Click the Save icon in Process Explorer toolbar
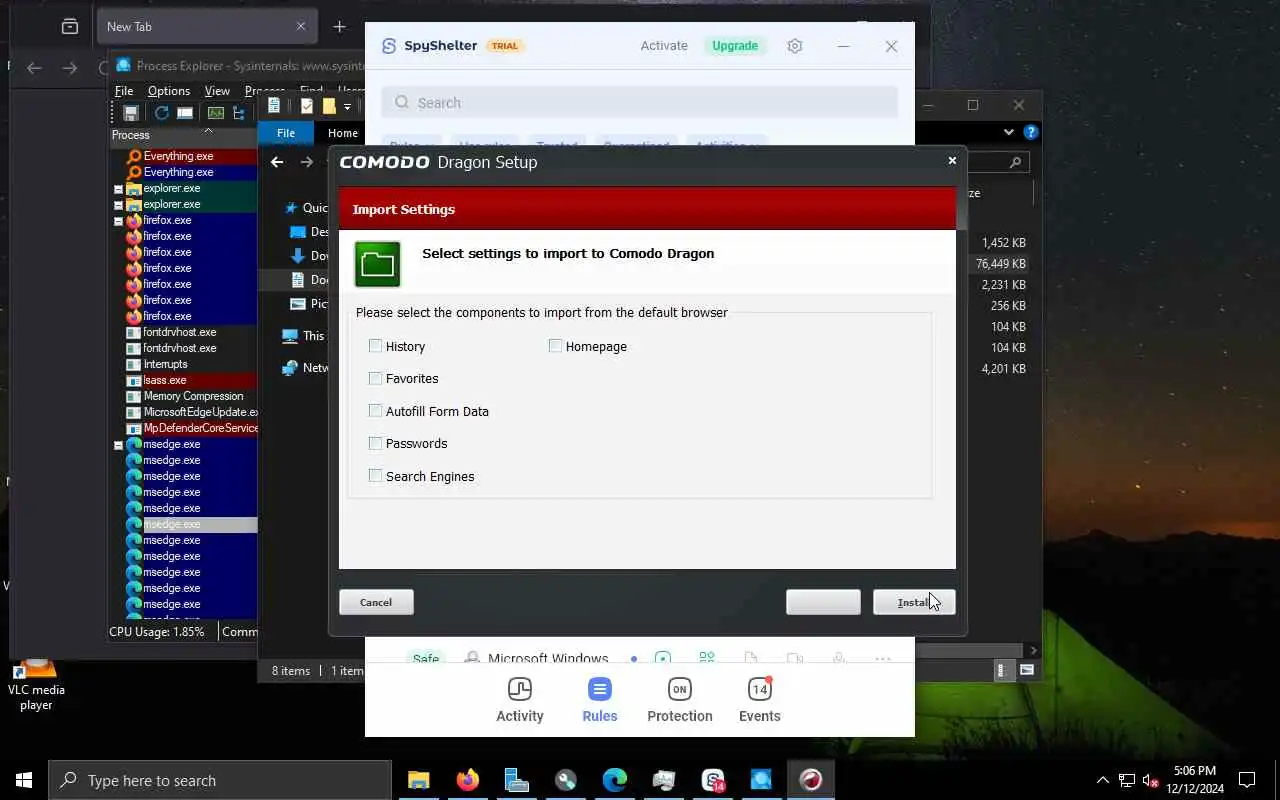 tap(131, 113)
